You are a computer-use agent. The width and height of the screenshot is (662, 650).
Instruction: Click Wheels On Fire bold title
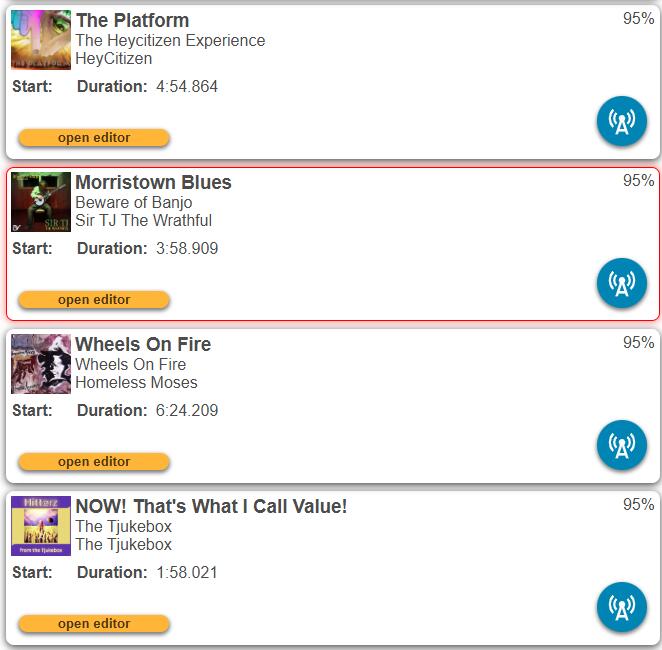(x=143, y=344)
